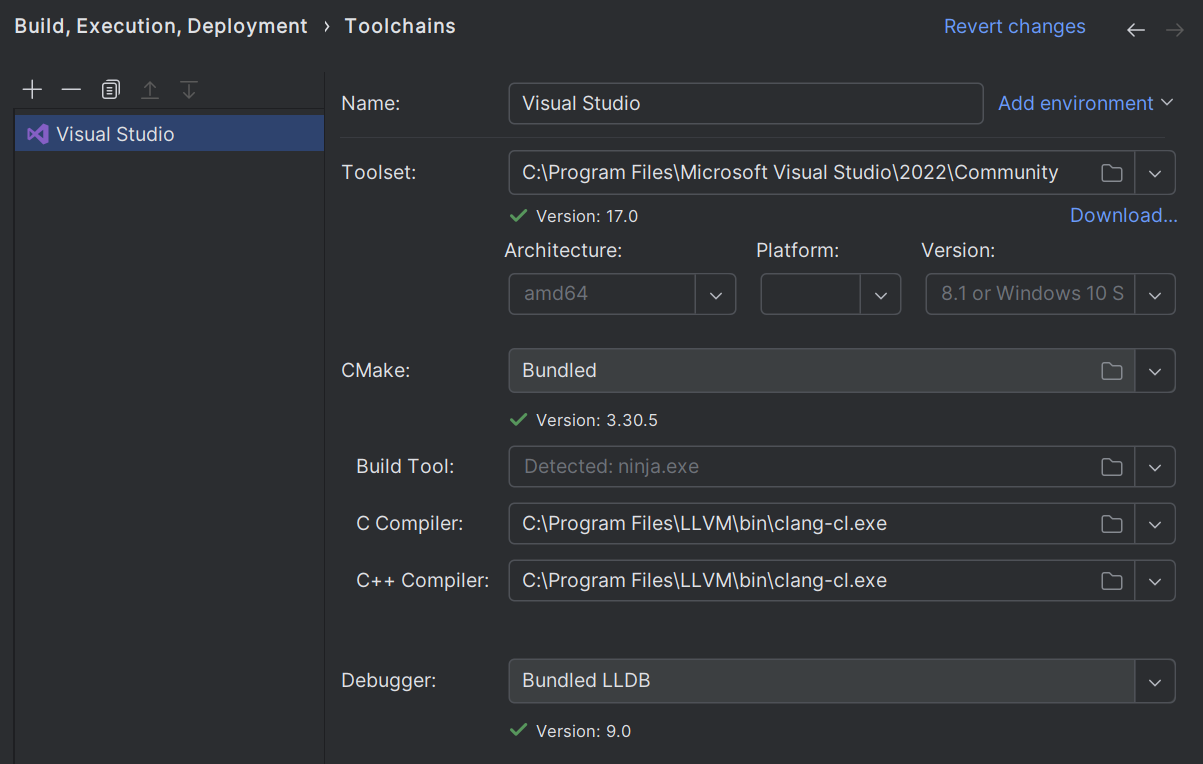Viewport: 1203px width, 764px height.
Task: Browse for the Toolset path using the folder icon
Action: (1111, 172)
